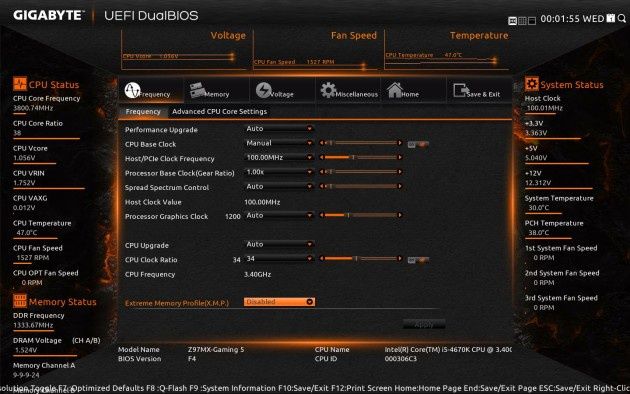The image size is (630, 394).
Task: Click the Host Clock Value 100.00MHz reading
Action: tap(262, 202)
